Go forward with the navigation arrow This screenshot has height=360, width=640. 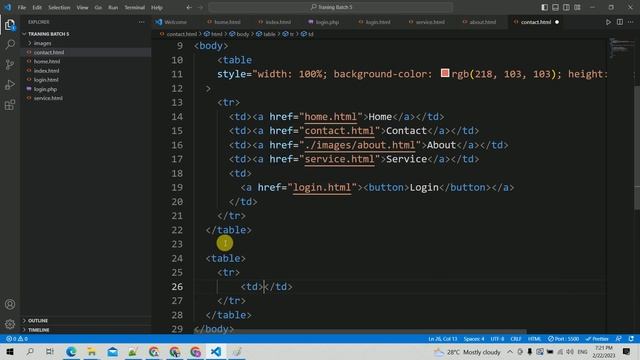[x=200, y=7]
